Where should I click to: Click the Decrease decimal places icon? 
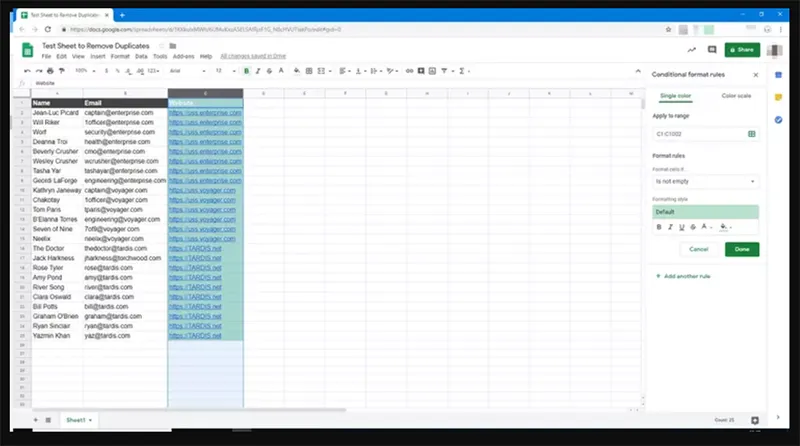pyautogui.click(x=129, y=71)
